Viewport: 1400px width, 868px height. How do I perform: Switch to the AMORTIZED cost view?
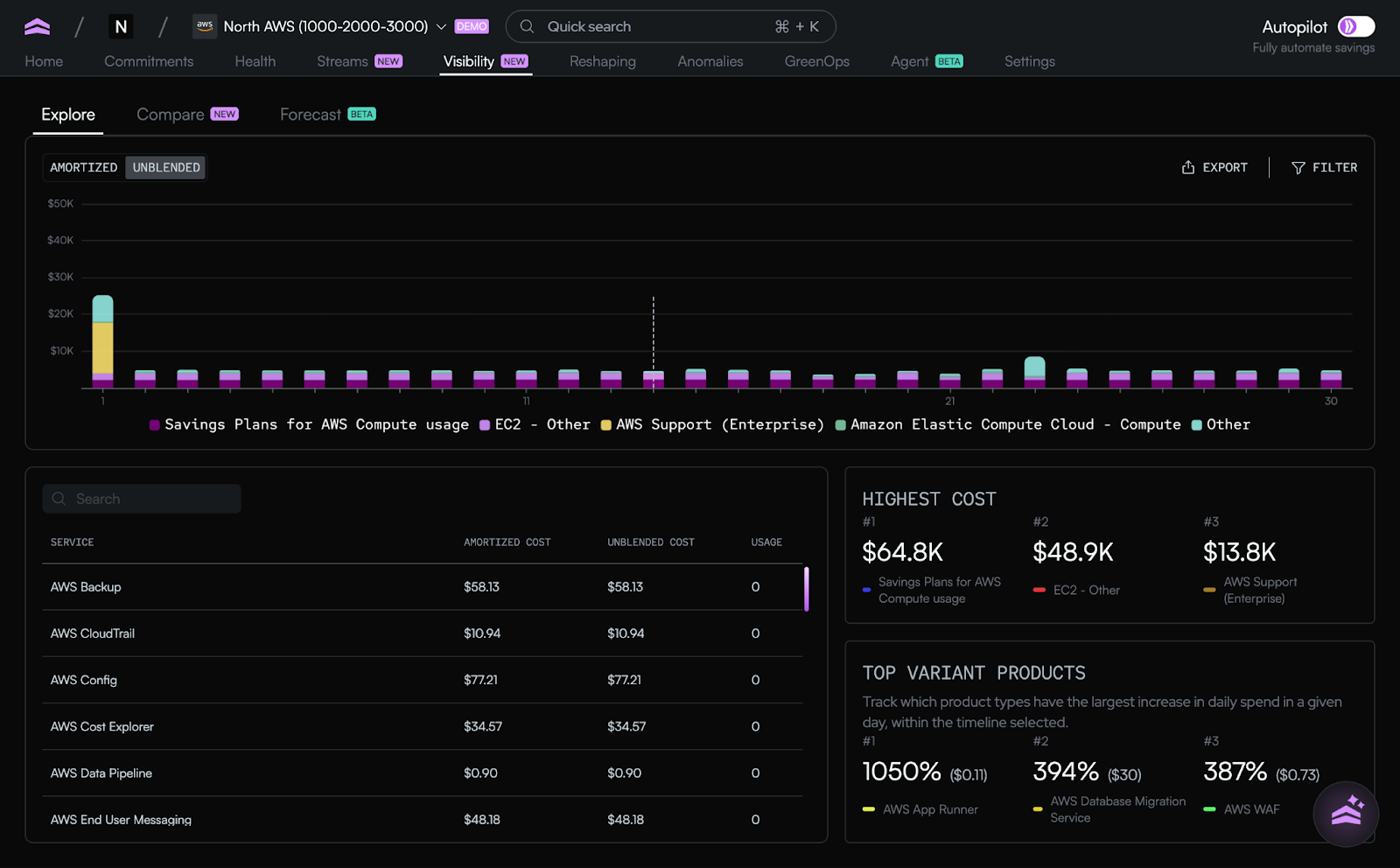[84, 167]
